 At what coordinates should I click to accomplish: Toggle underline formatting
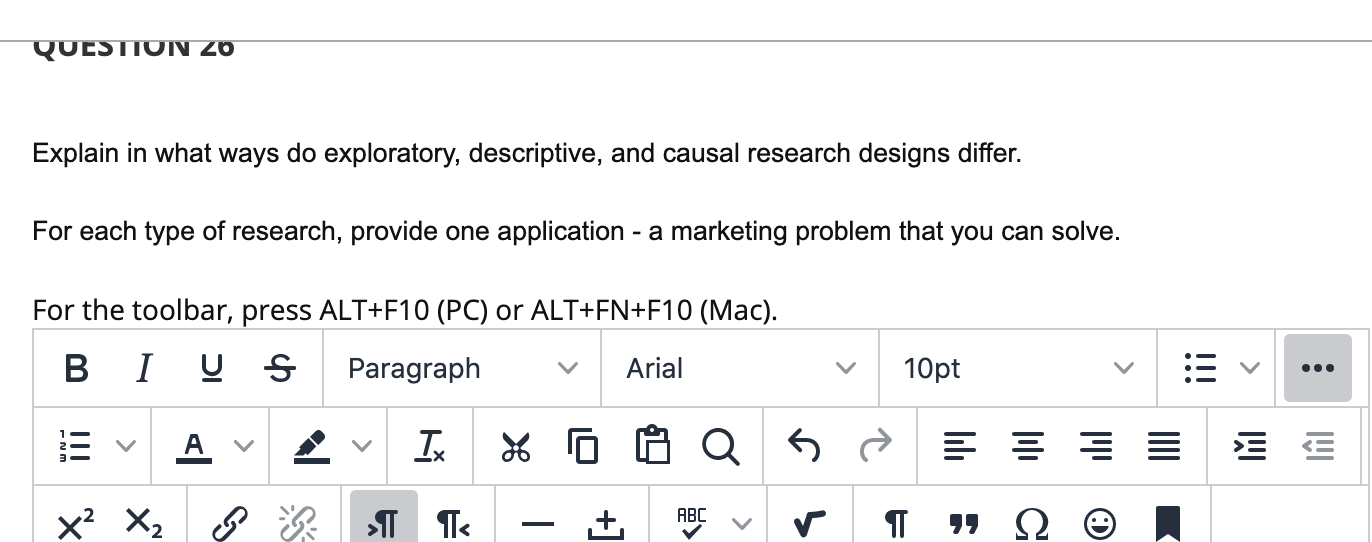[213, 369]
